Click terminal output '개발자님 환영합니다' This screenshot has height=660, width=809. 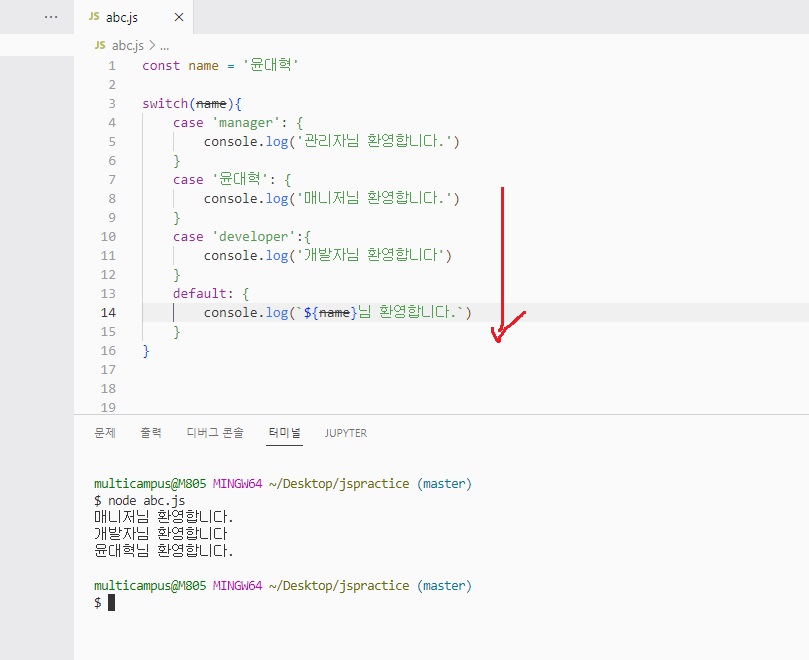(x=160, y=534)
